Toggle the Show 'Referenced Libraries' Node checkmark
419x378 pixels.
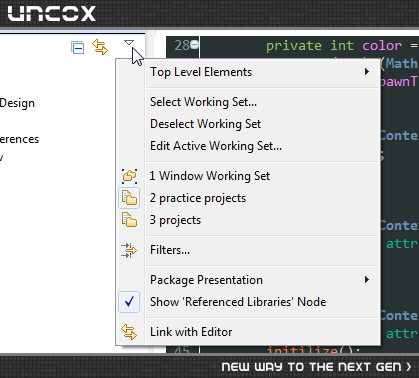(129, 302)
